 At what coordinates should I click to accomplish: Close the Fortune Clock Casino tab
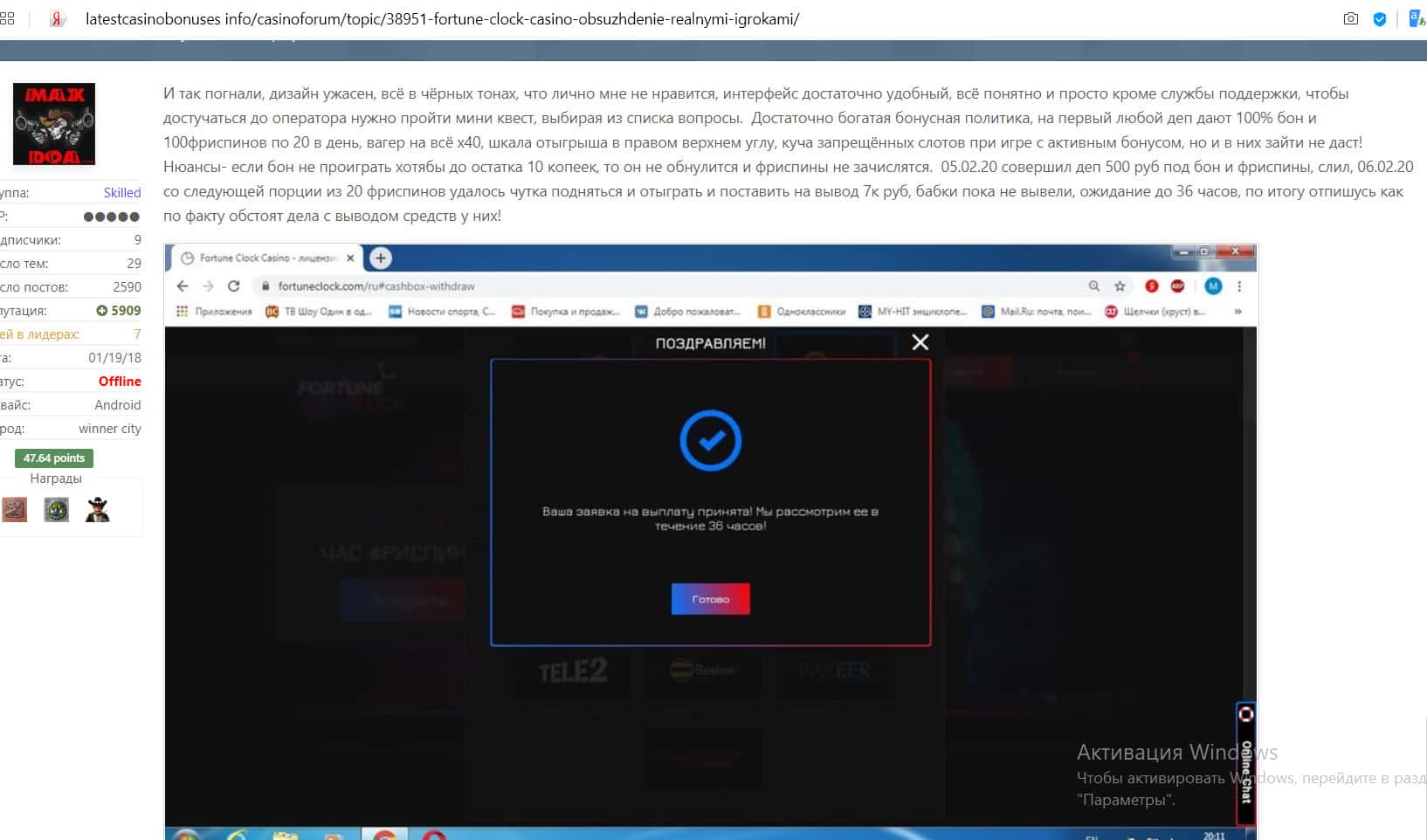(350, 258)
